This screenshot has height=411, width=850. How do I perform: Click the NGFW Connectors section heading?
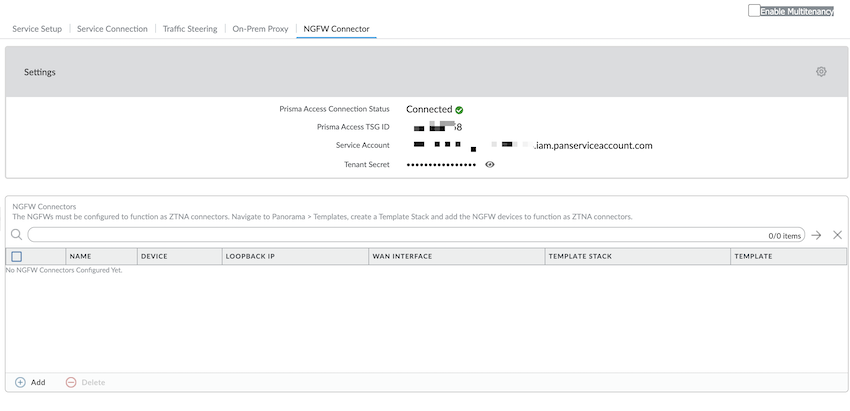coord(44,207)
